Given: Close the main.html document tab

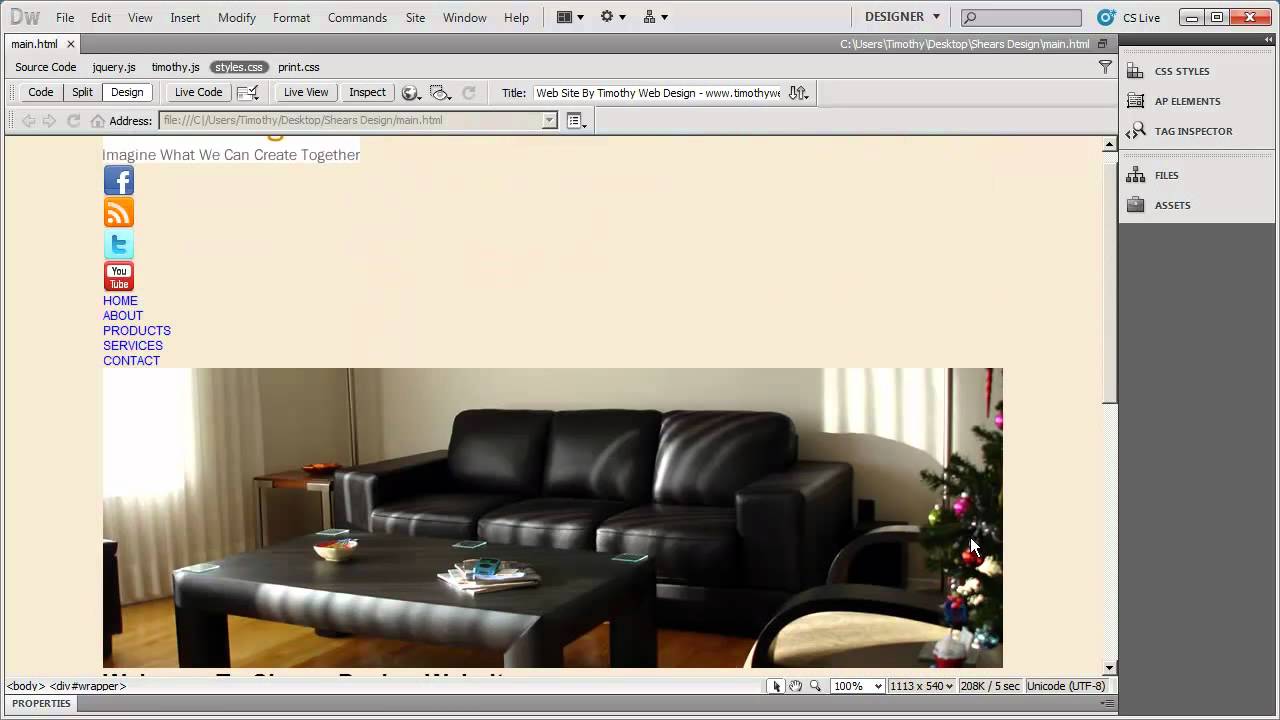Looking at the screenshot, I should (70, 44).
